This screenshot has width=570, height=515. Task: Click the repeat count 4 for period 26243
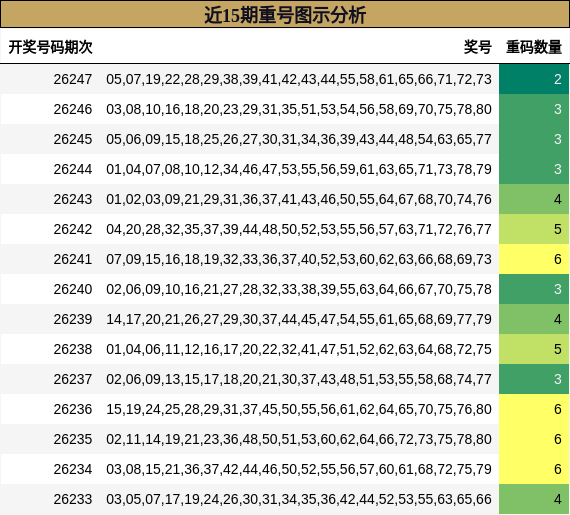[x=534, y=199]
